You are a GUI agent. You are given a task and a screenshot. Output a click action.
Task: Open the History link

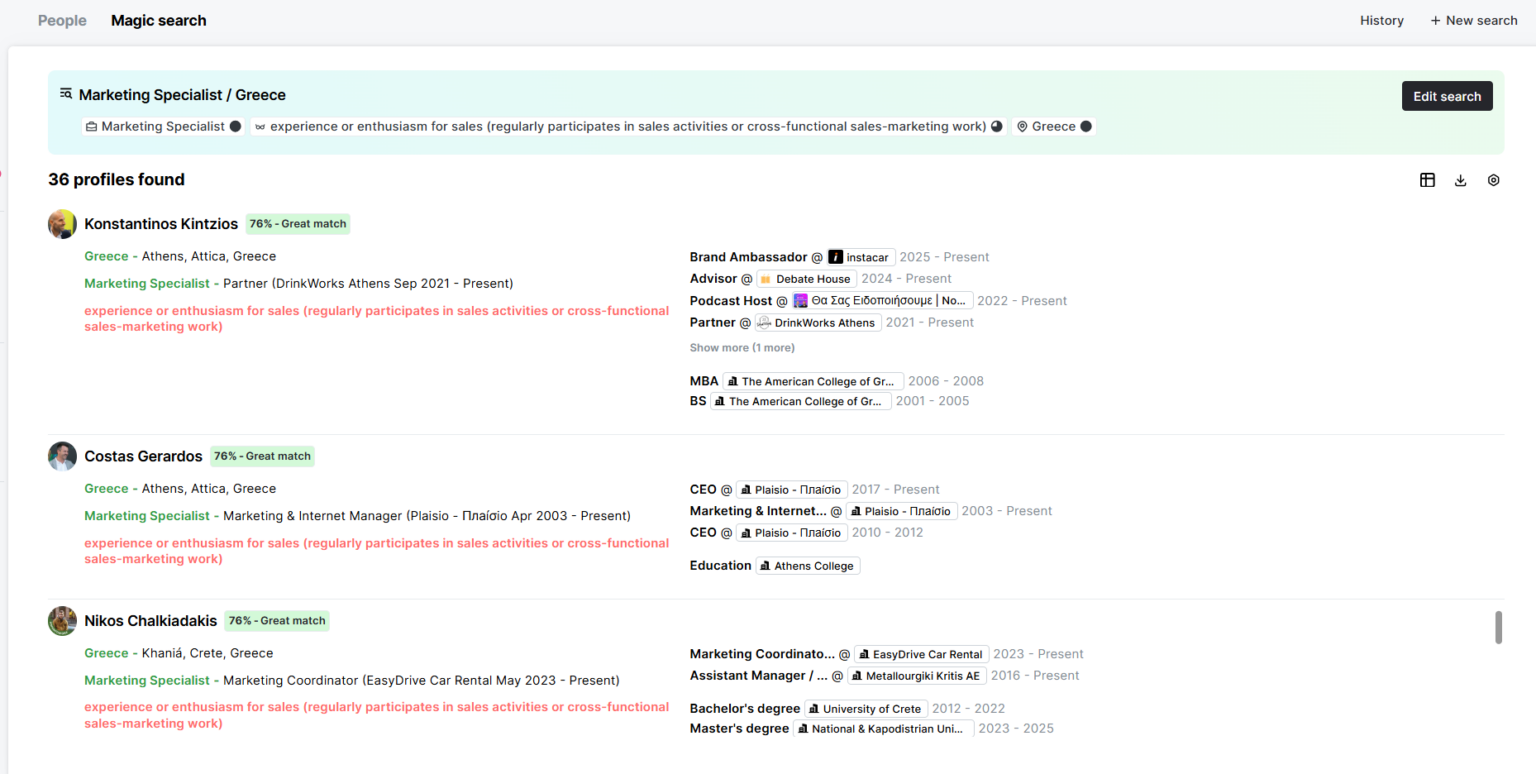tap(1382, 20)
